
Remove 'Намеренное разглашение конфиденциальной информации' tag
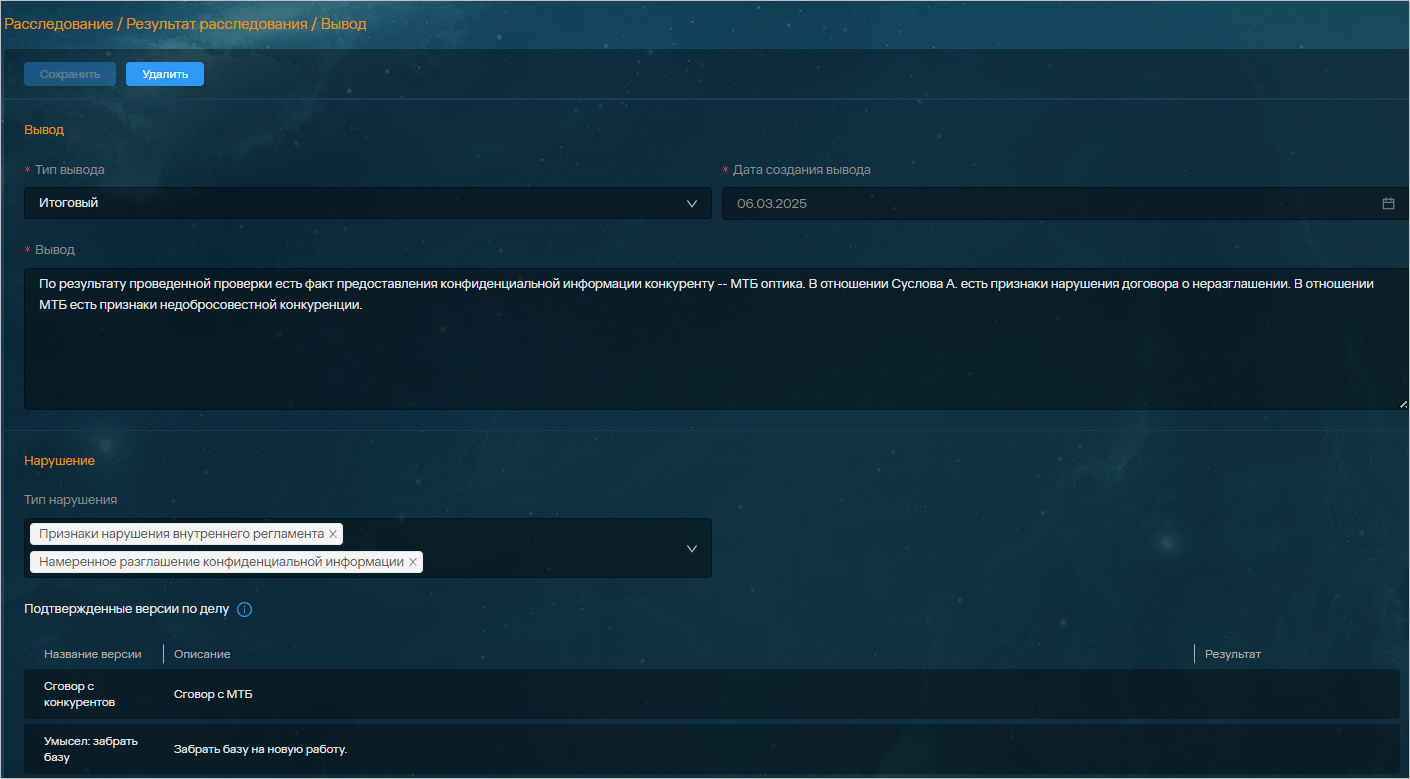point(412,562)
